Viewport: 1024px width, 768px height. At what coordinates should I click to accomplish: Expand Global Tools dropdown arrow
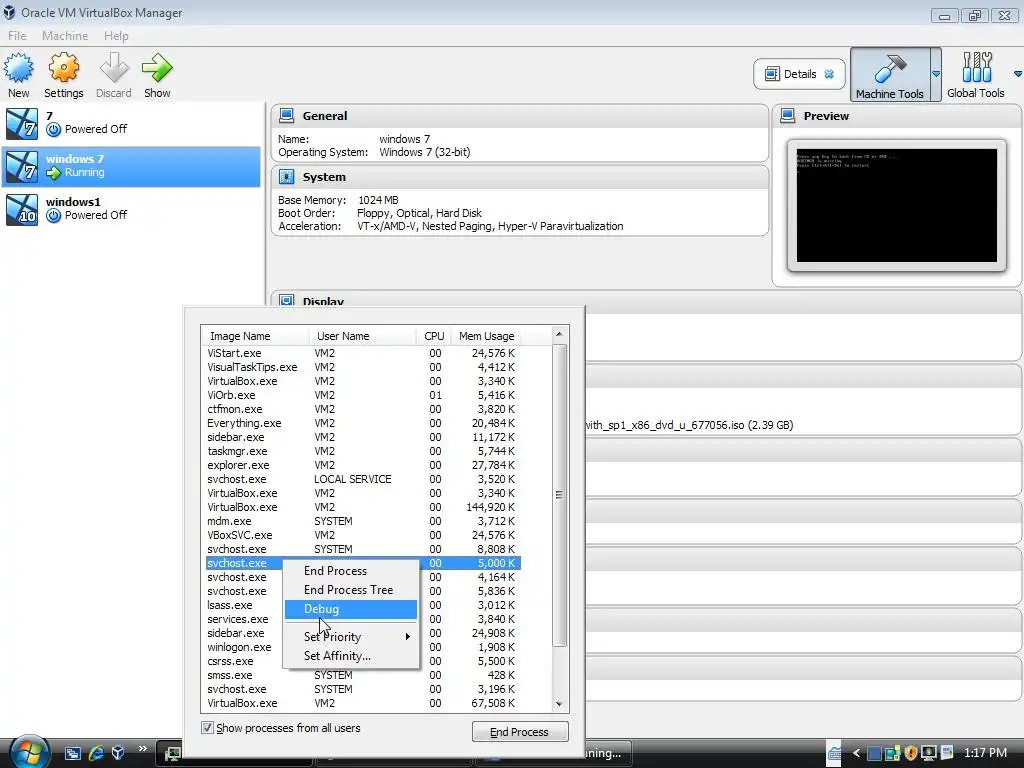1017,74
